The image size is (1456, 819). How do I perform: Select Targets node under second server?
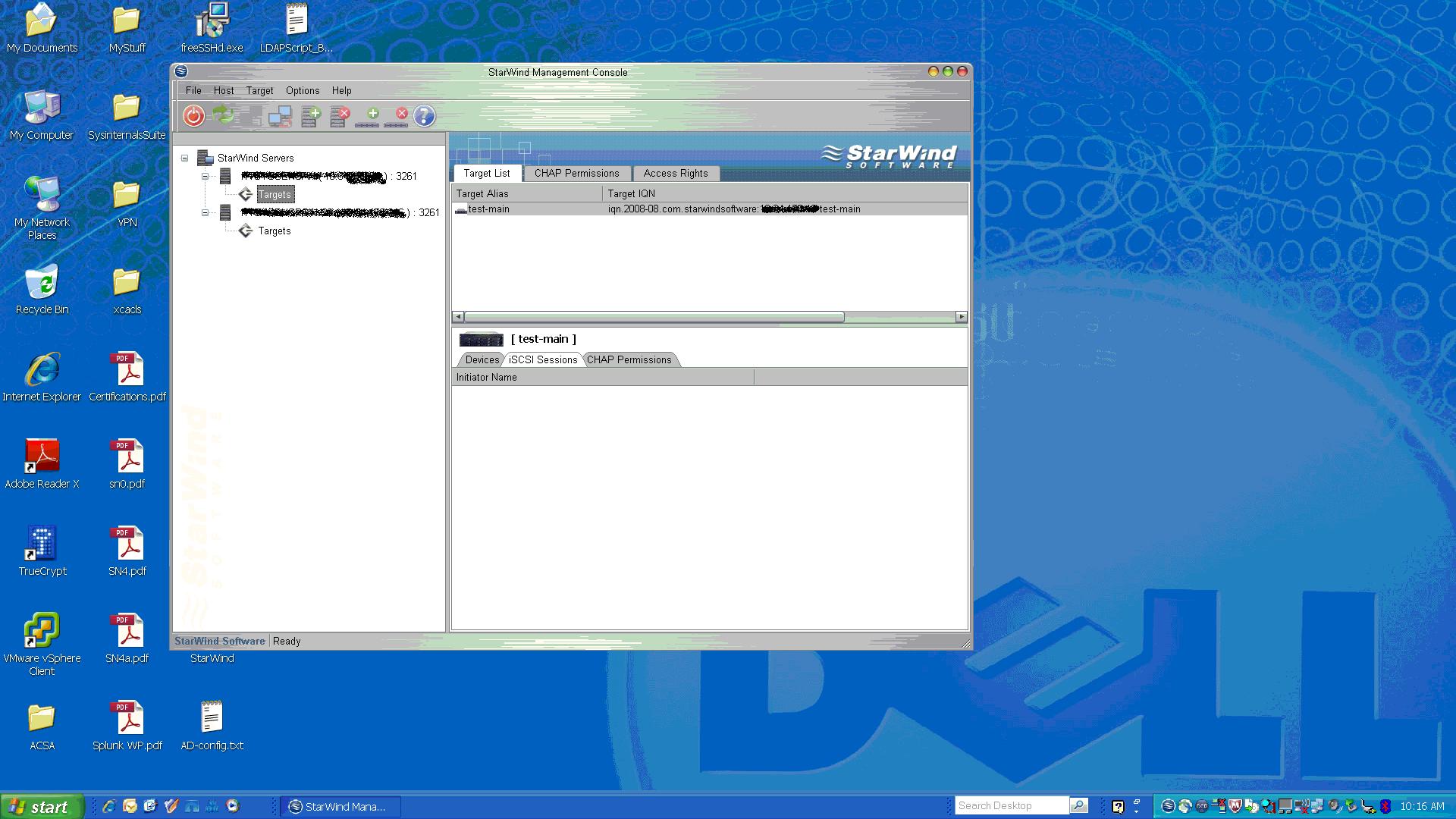coord(275,231)
